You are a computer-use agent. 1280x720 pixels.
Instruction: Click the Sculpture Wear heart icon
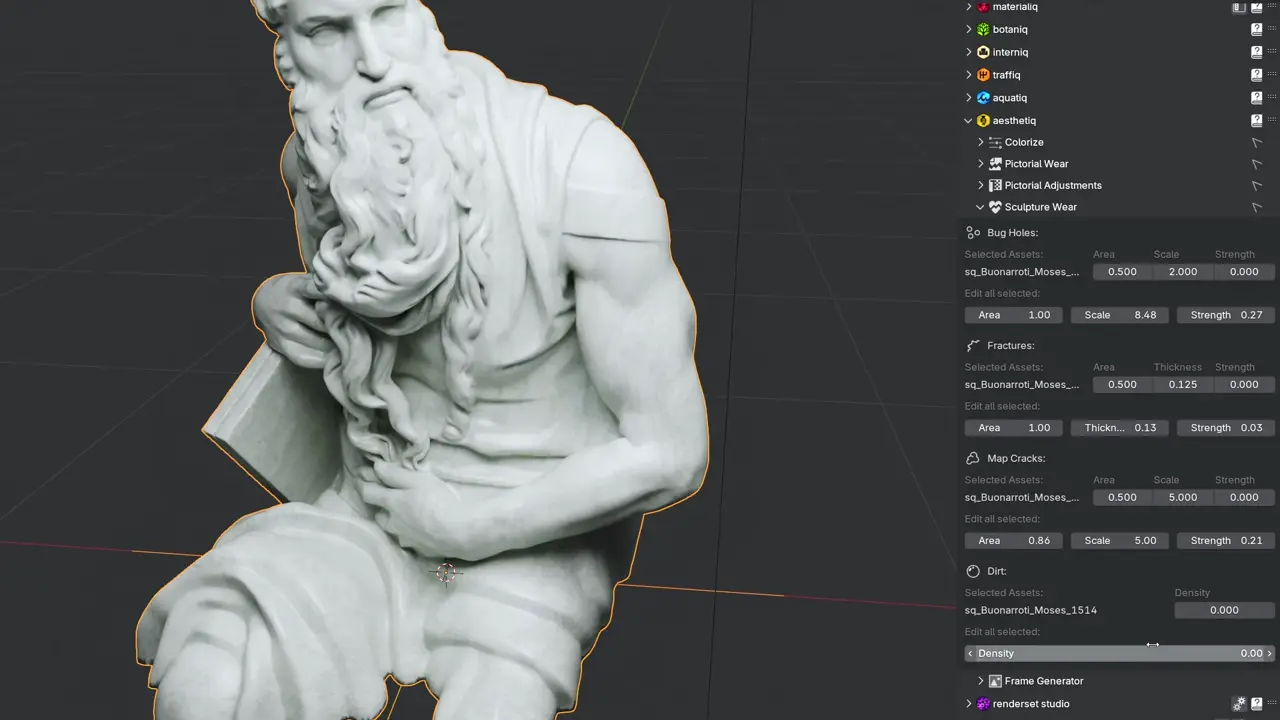[995, 207]
